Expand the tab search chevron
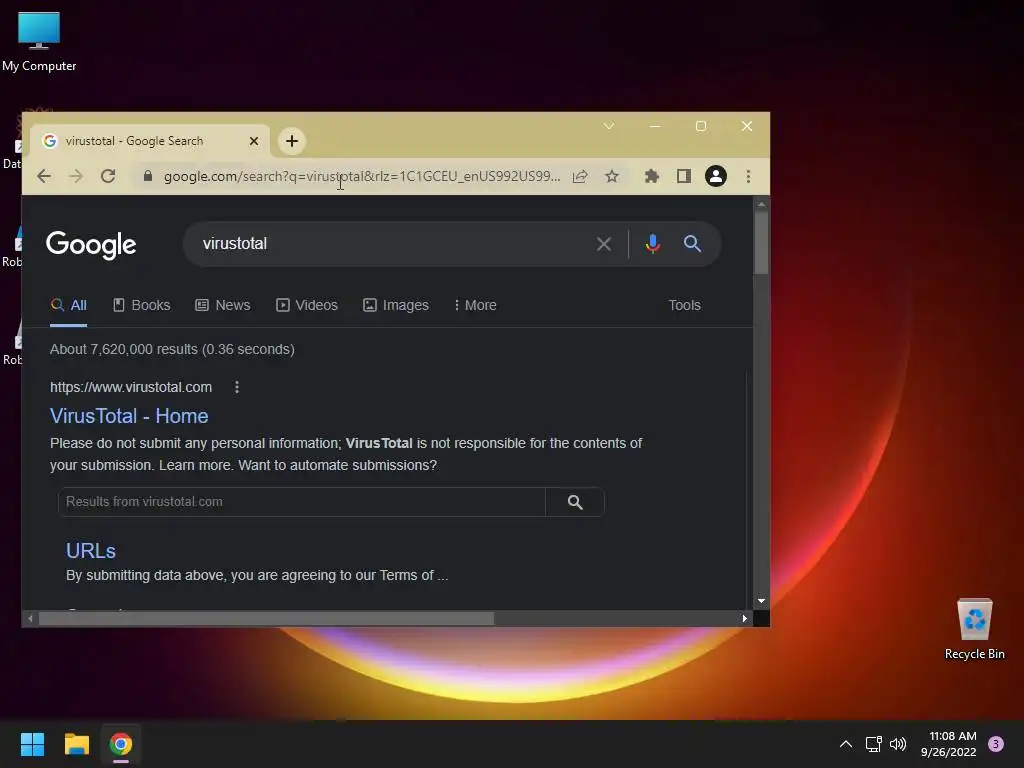 [609, 126]
